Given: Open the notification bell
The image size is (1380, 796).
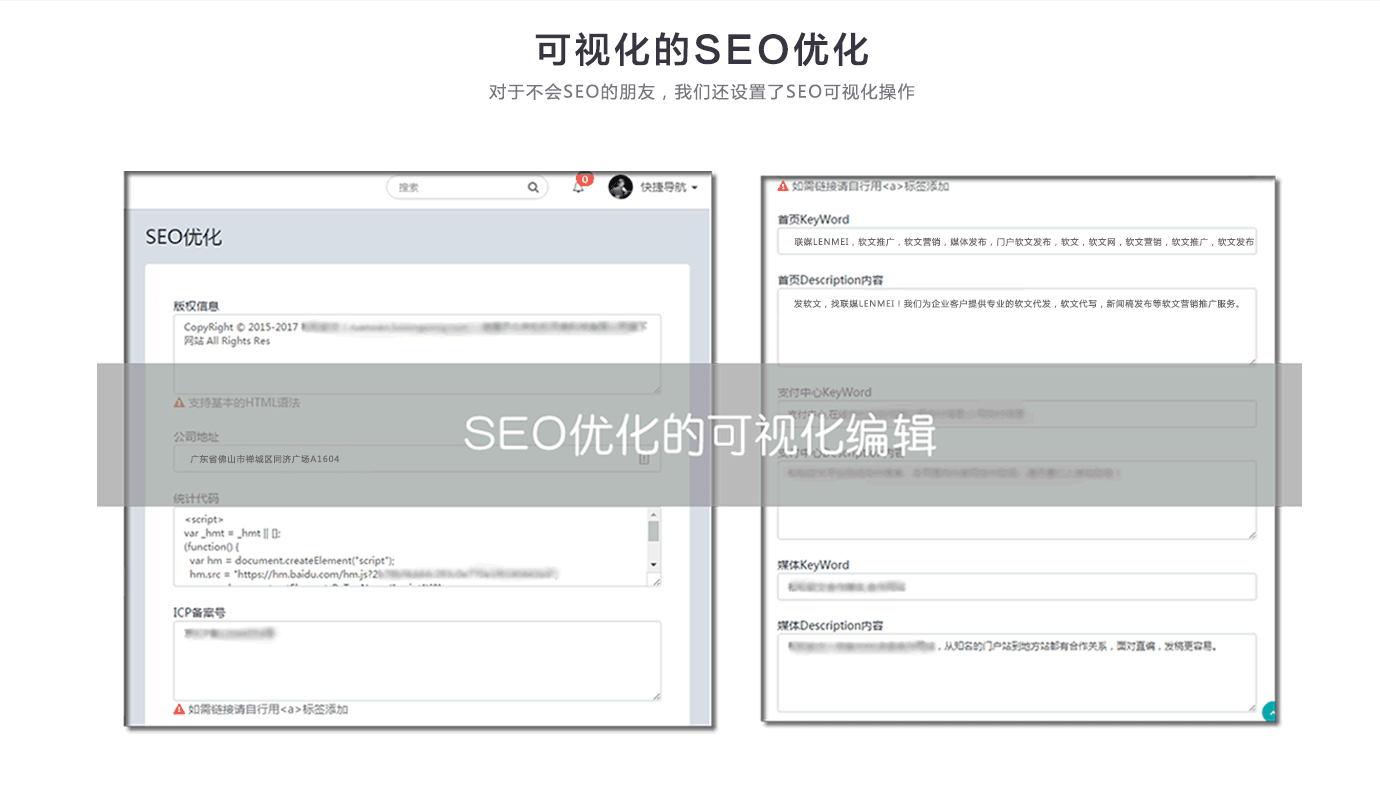Looking at the screenshot, I should [x=578, y=187].
